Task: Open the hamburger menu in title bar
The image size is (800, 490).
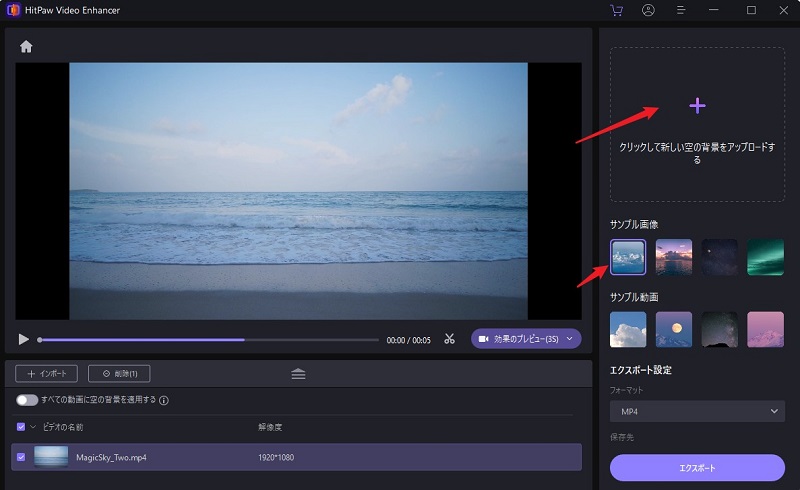Action: coord(681,10)
